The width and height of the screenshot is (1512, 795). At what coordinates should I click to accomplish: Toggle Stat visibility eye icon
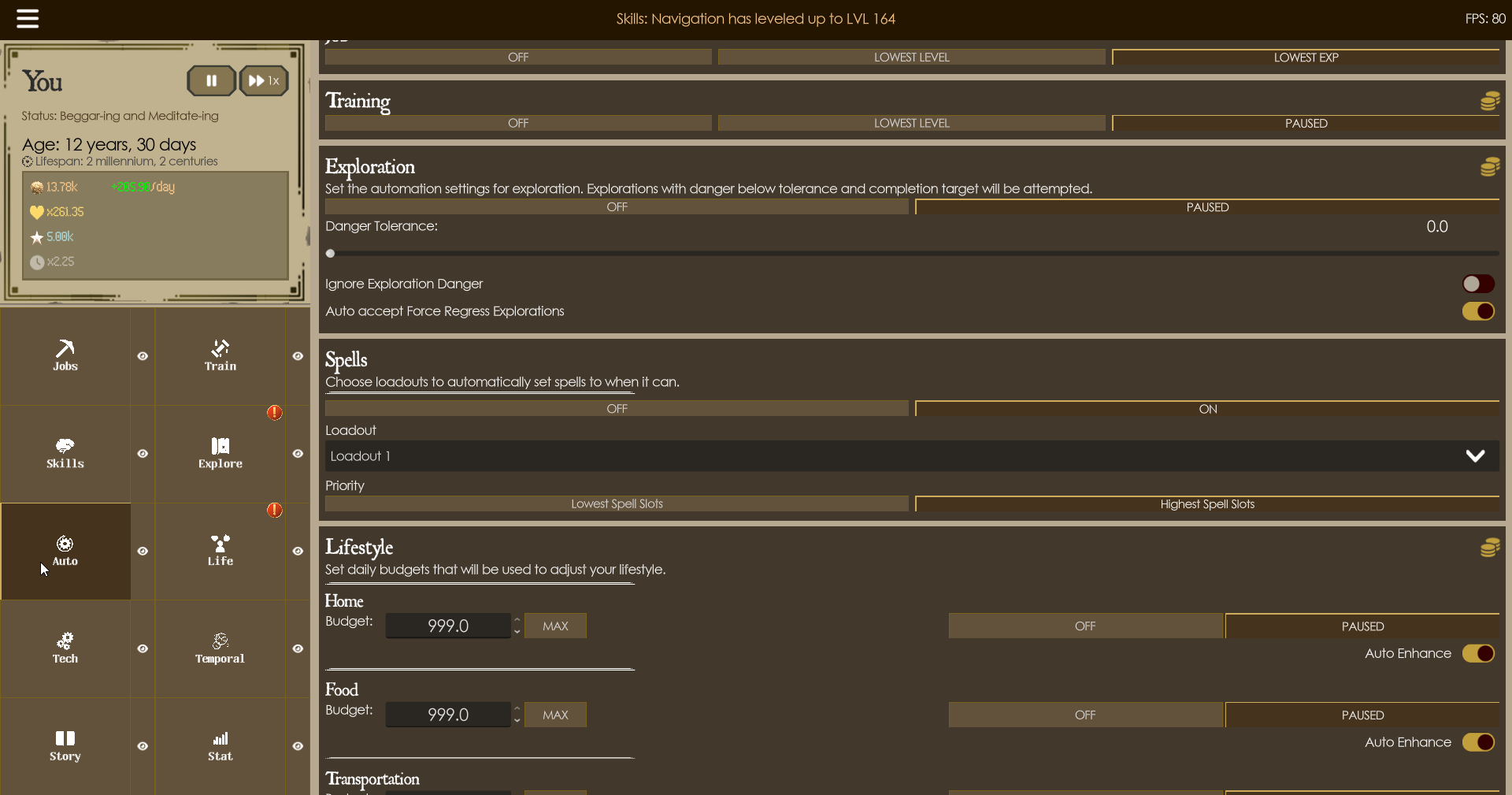pyautogui.click(x=298, y=746)
